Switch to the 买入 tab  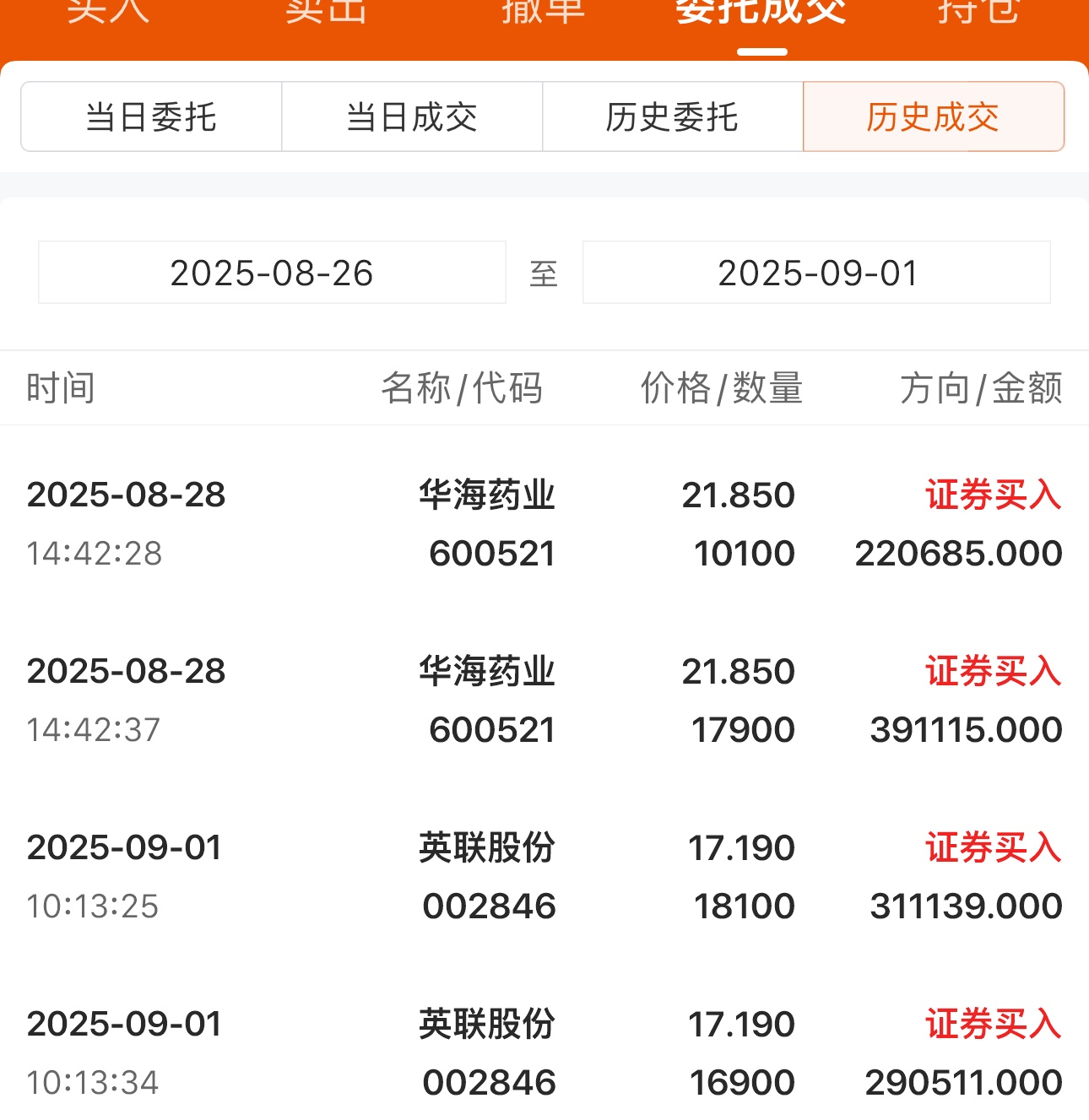point(108,12)
